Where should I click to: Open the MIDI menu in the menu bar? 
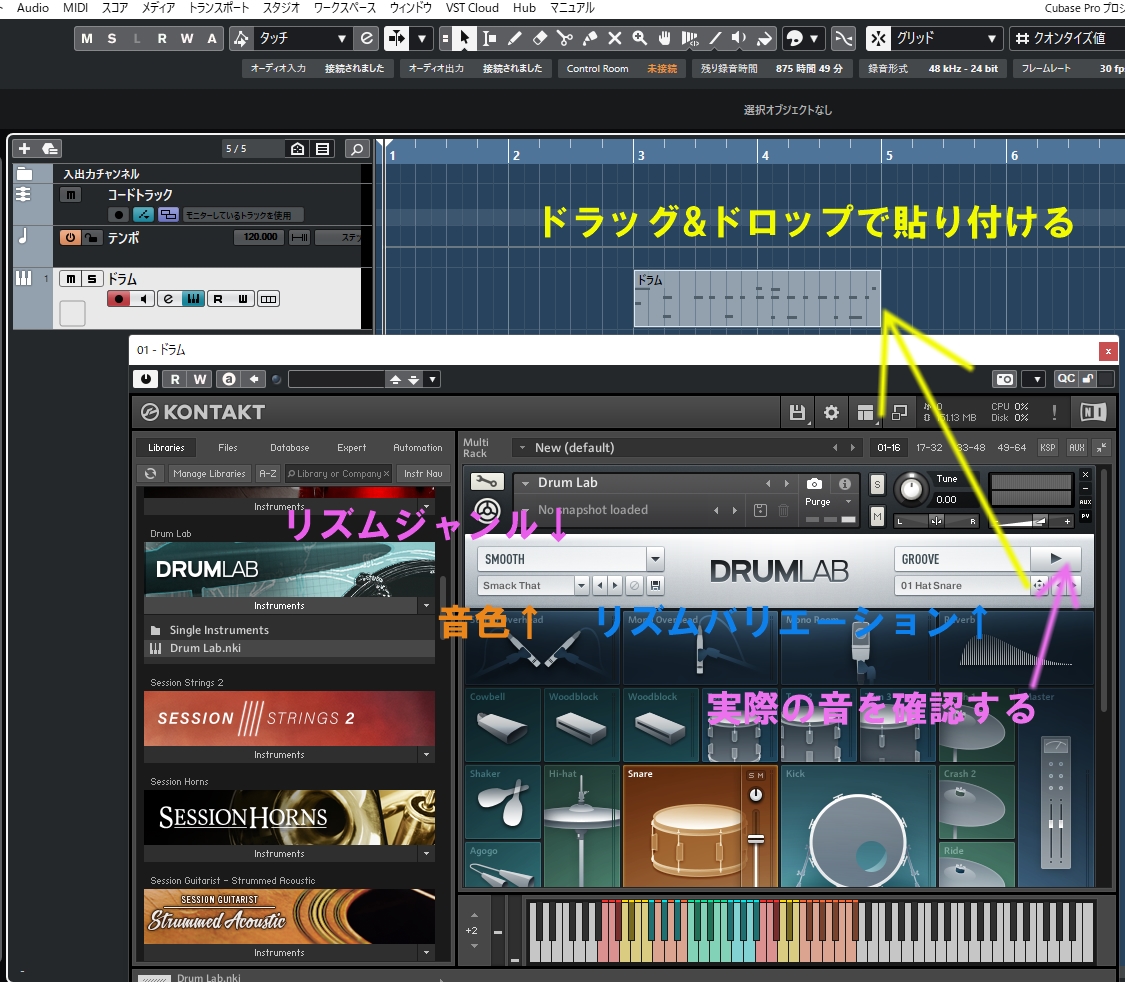75,7
